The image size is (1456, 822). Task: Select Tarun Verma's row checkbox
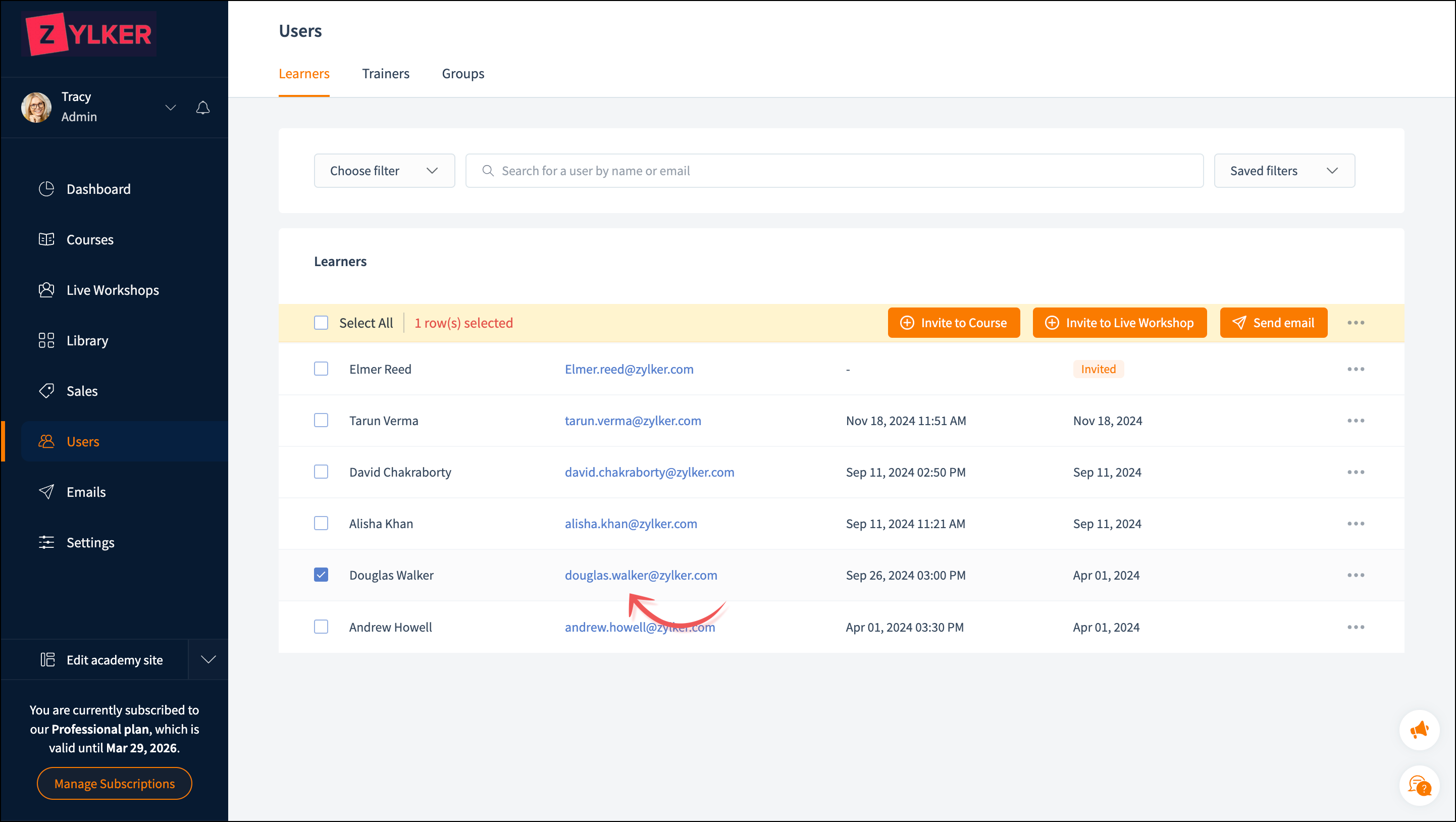(x=321, y=421)
